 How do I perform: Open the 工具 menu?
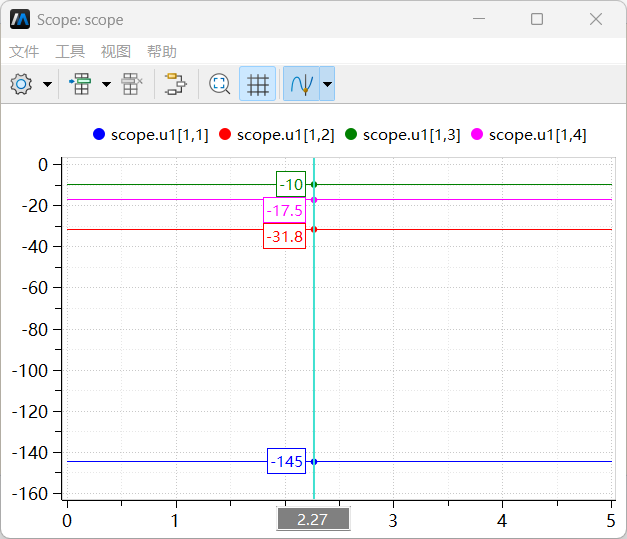pyautogui.click(x=70, y=52)
